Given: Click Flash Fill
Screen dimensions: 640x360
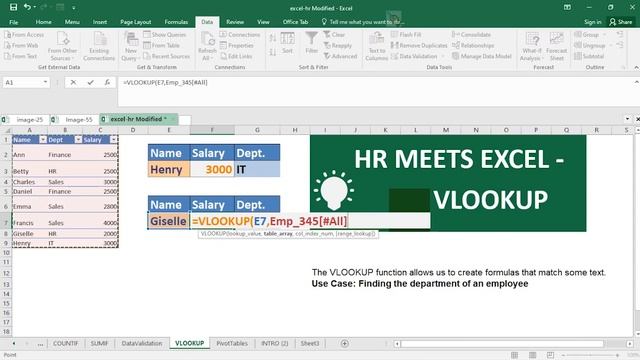Looking at the screenshot, I should point(406,35).
